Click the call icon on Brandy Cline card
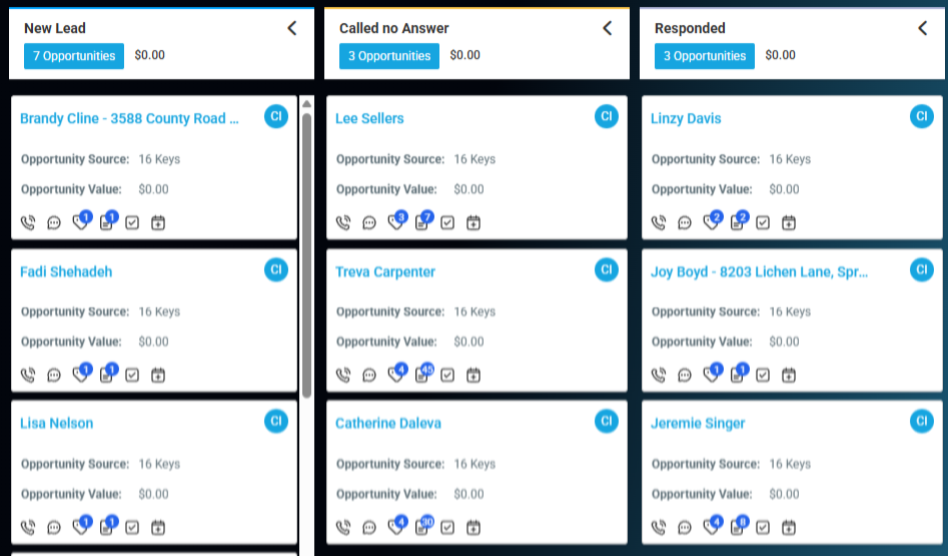948x556 pixels. click(28, 223)
